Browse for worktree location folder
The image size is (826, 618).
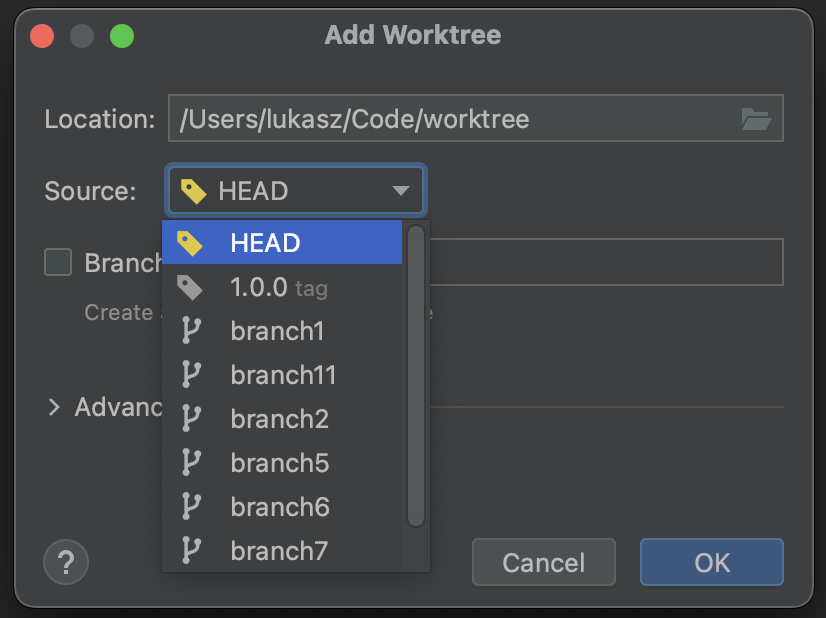(x=758, y=118)
